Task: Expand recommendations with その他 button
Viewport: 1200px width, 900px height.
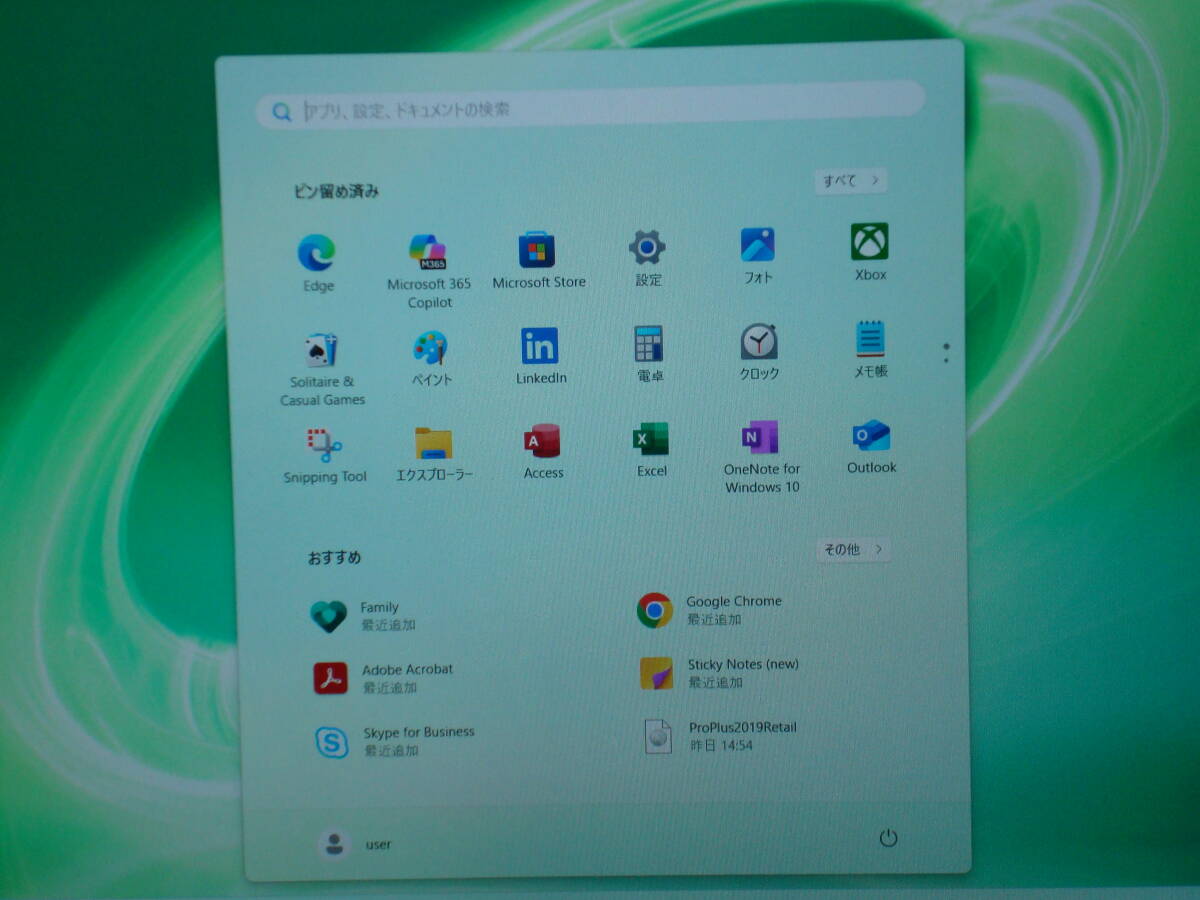Action: click(853, 549)
